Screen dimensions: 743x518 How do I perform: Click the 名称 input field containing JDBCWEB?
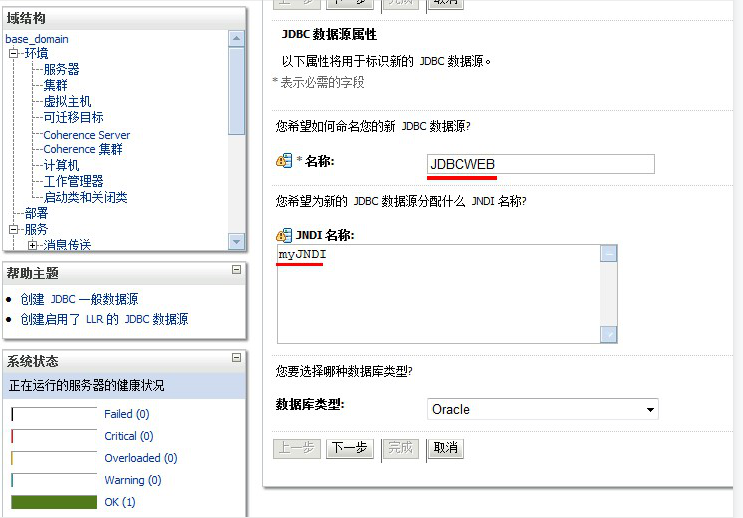click(541, 164)
